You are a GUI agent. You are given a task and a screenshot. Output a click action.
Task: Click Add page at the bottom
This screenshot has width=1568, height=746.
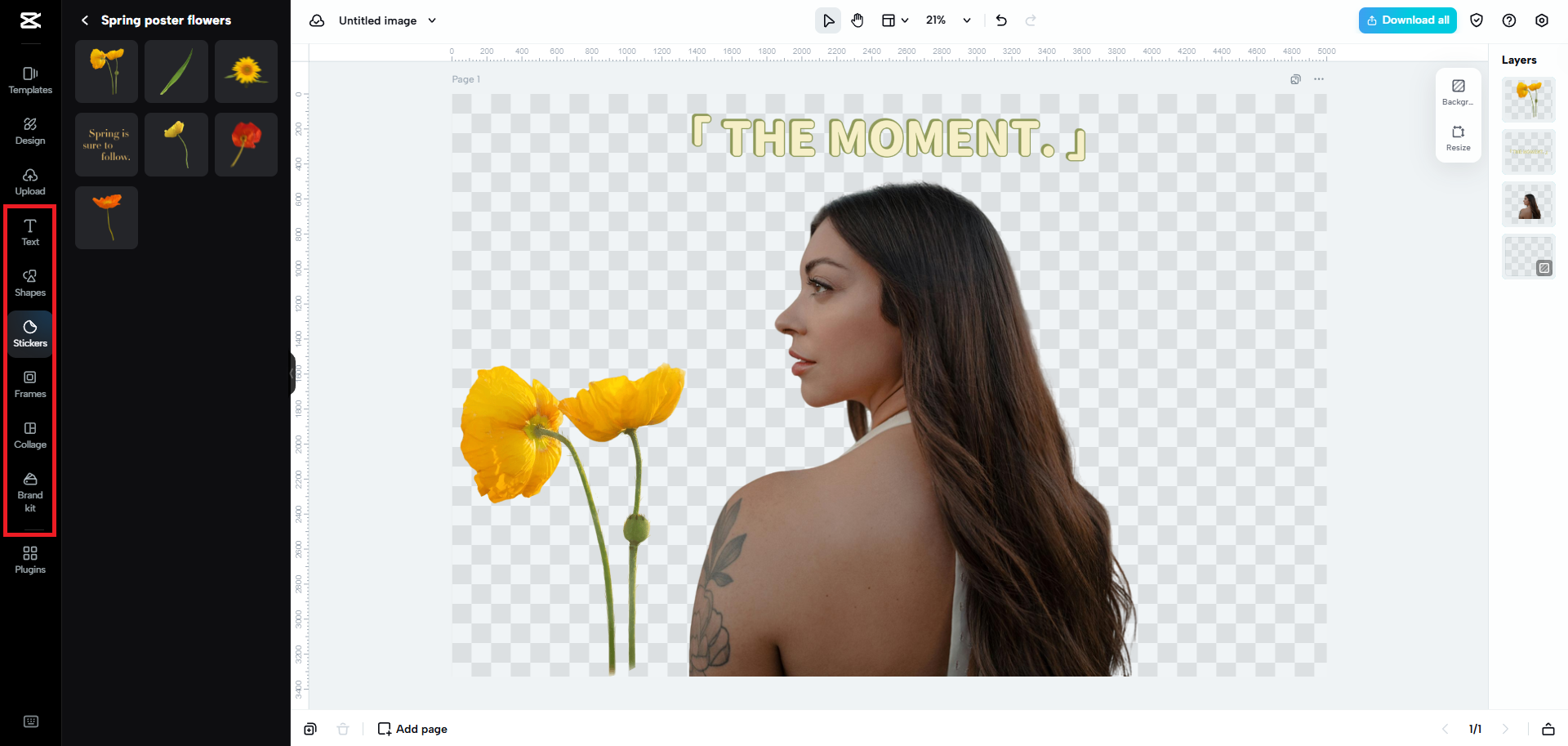click(412, 728)
